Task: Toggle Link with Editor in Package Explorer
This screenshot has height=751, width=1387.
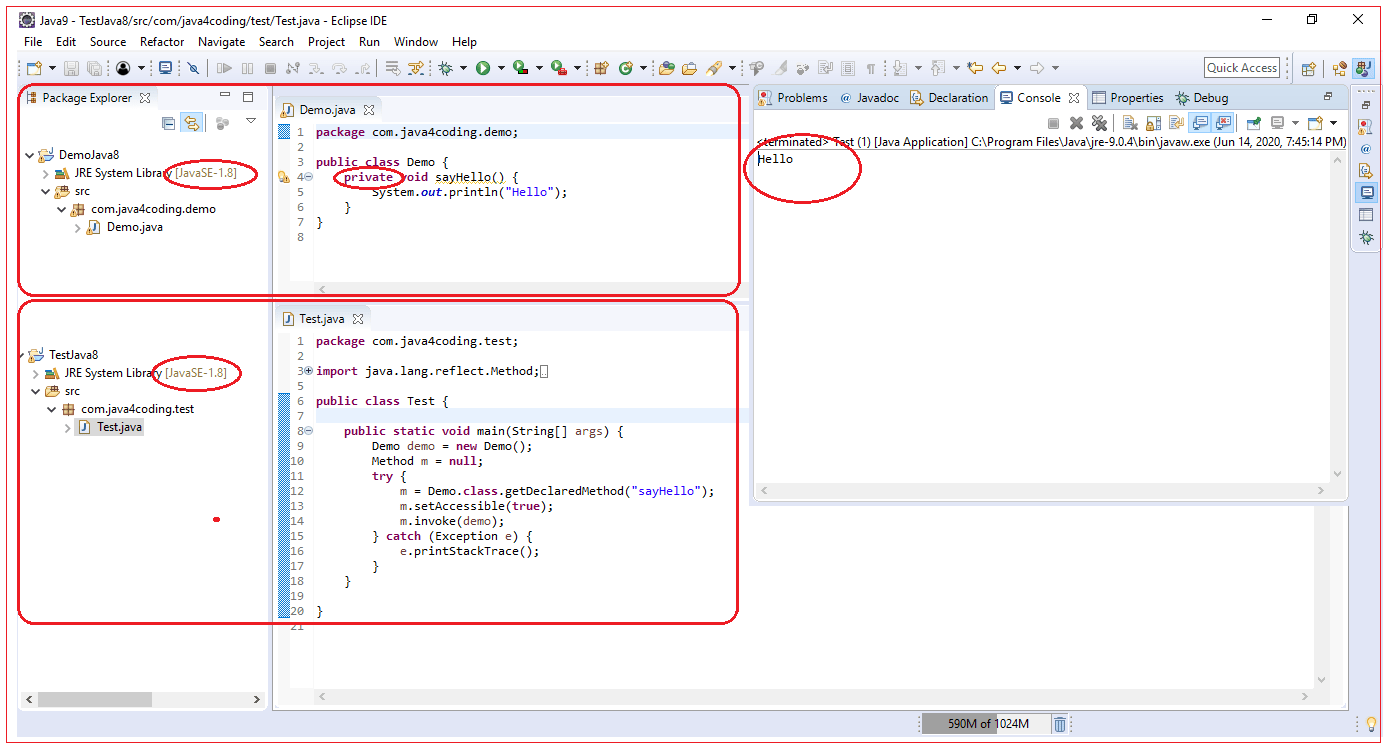Action: 191,122
